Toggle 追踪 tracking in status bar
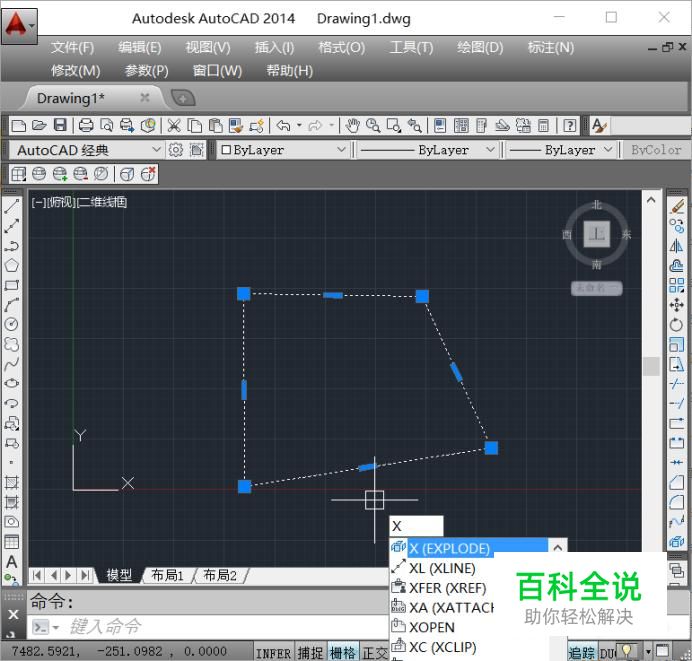The image size is (692, 661). 582,653
